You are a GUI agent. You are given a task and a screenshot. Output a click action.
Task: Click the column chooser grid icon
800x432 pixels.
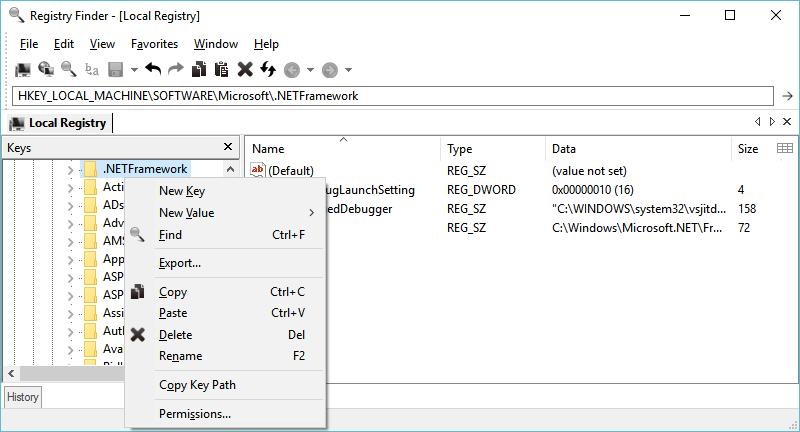(x=785, y=148)
